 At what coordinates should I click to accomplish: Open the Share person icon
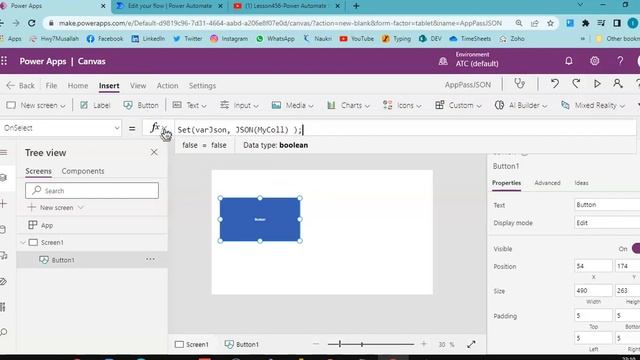pyautogui.click(x=618, y=84)
